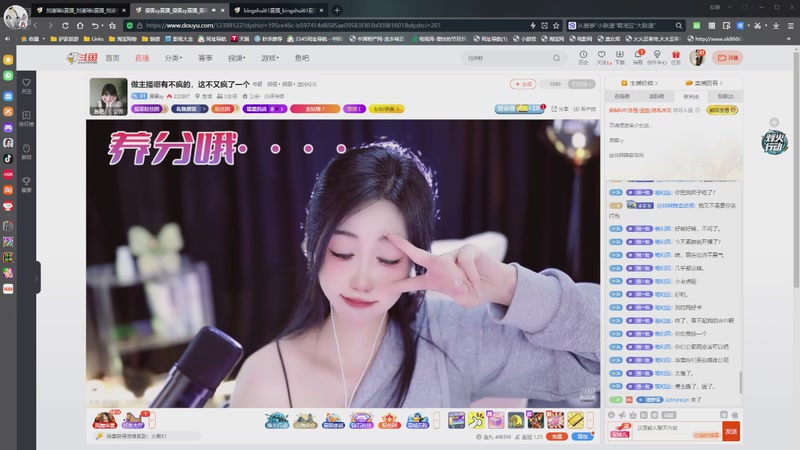Click the gold noble unlock badge

tap(722, 110)
